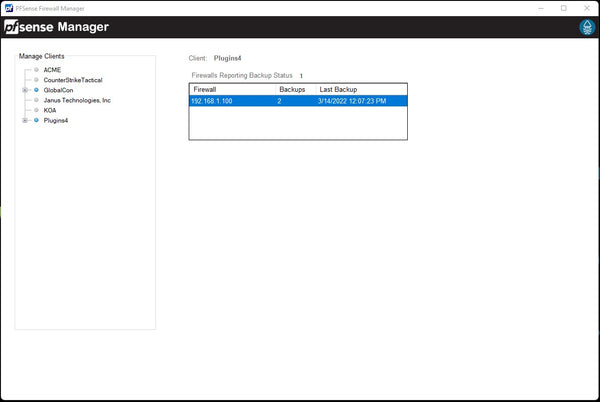Expand the Plugins4 tree node
This screenshot has width=600, height=402.
click(24, 120)
